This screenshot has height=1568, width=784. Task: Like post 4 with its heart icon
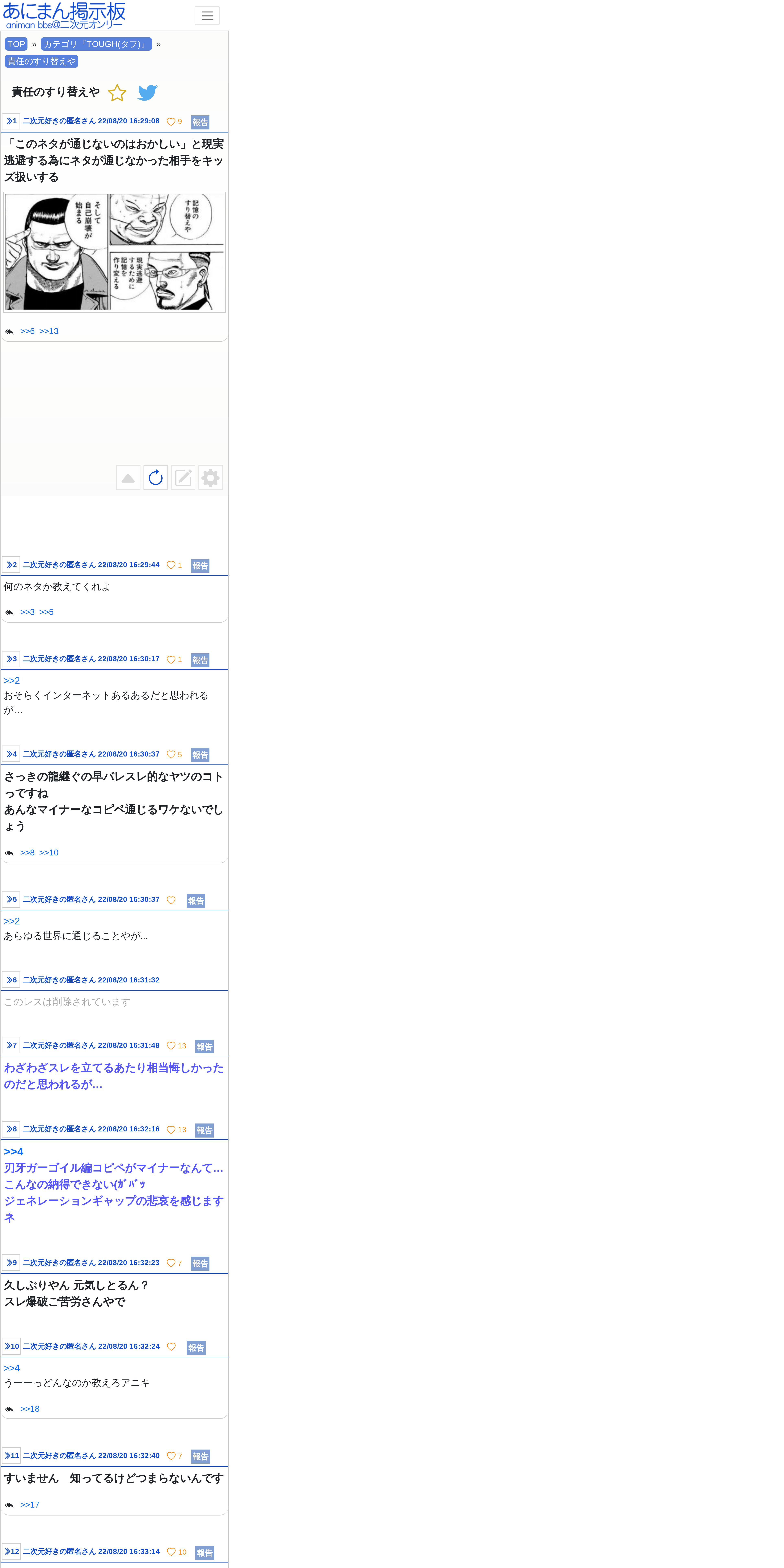(x=171, y=755)
